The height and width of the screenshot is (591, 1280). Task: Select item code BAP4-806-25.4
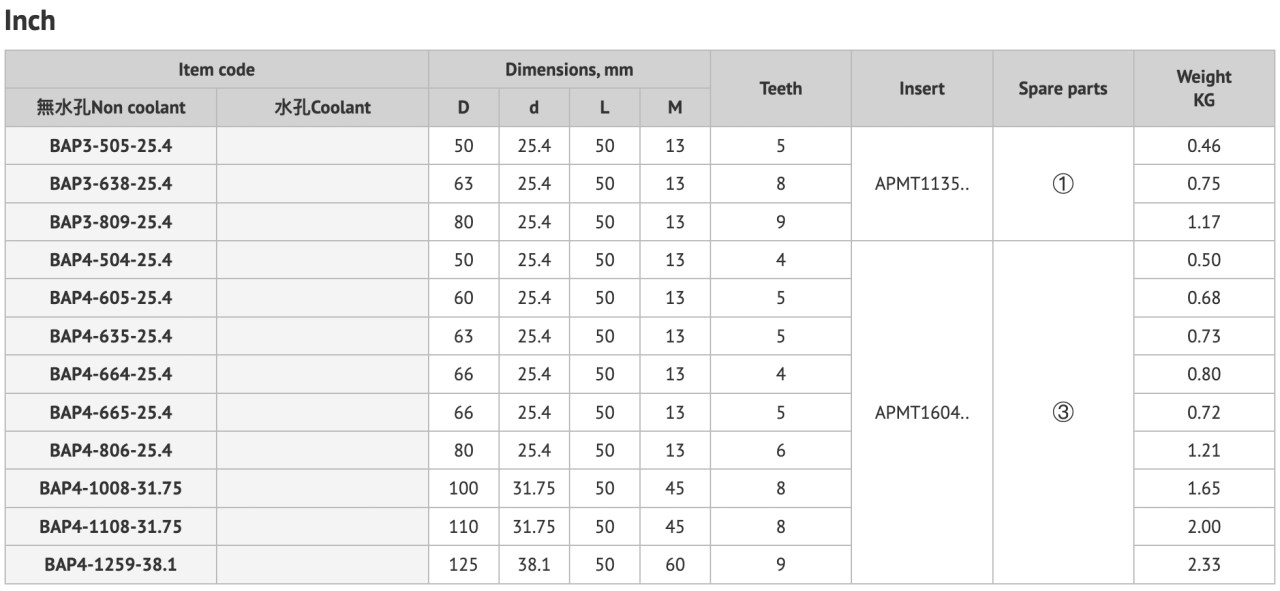tap(111, 450)
